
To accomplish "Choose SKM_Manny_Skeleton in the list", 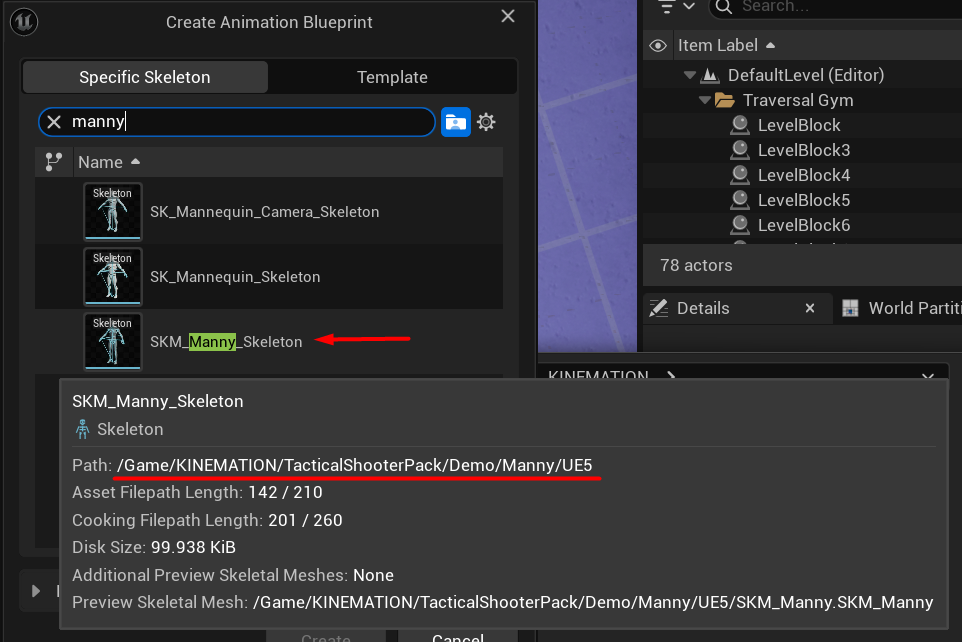I will pyautogui.click(x=226, y=342).
